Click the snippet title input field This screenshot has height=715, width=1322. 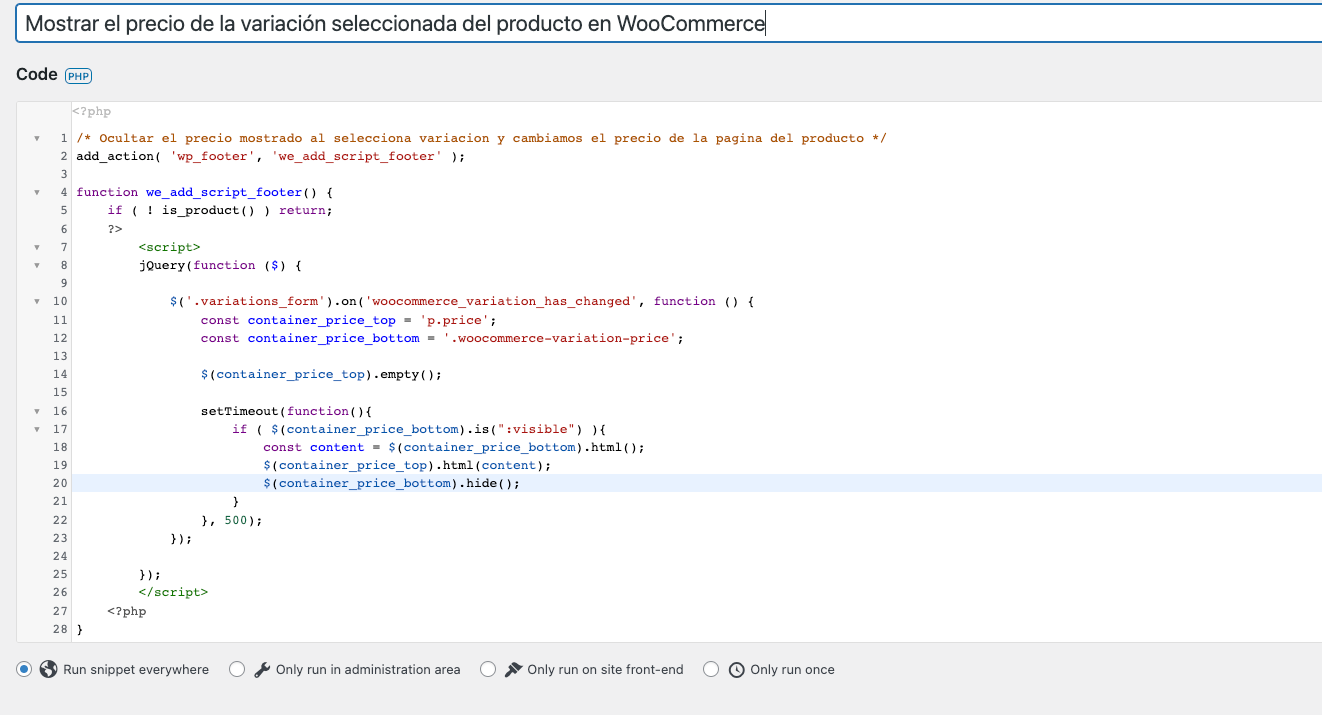point(668,24)
